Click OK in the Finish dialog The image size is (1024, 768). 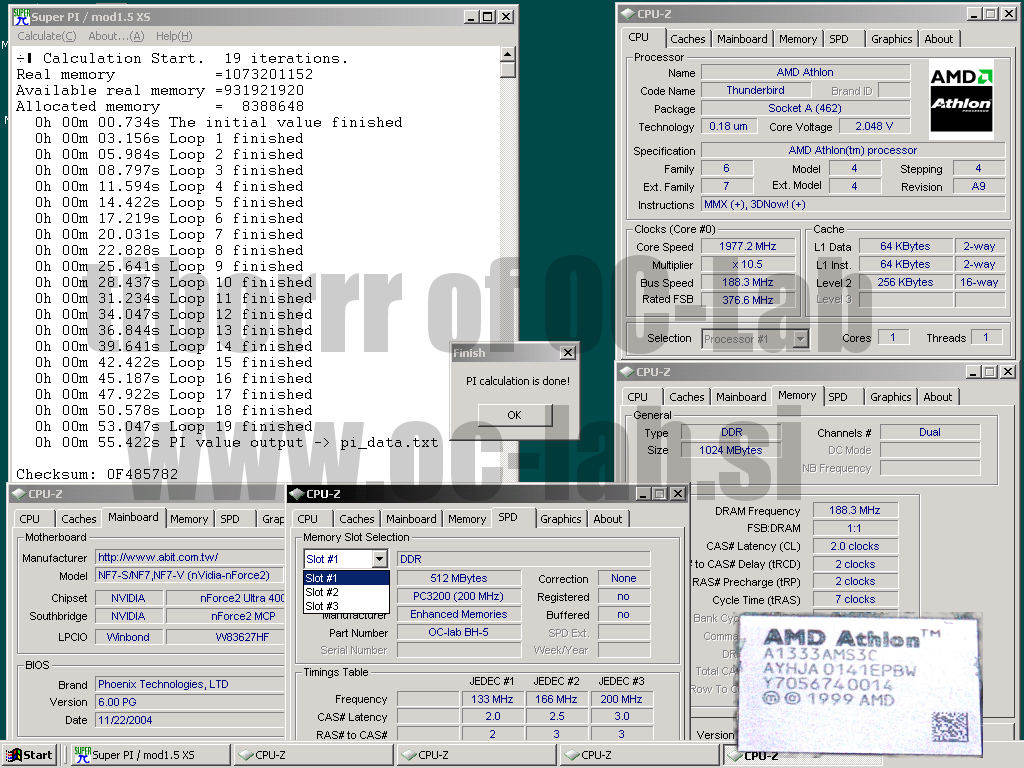[515, 415]
